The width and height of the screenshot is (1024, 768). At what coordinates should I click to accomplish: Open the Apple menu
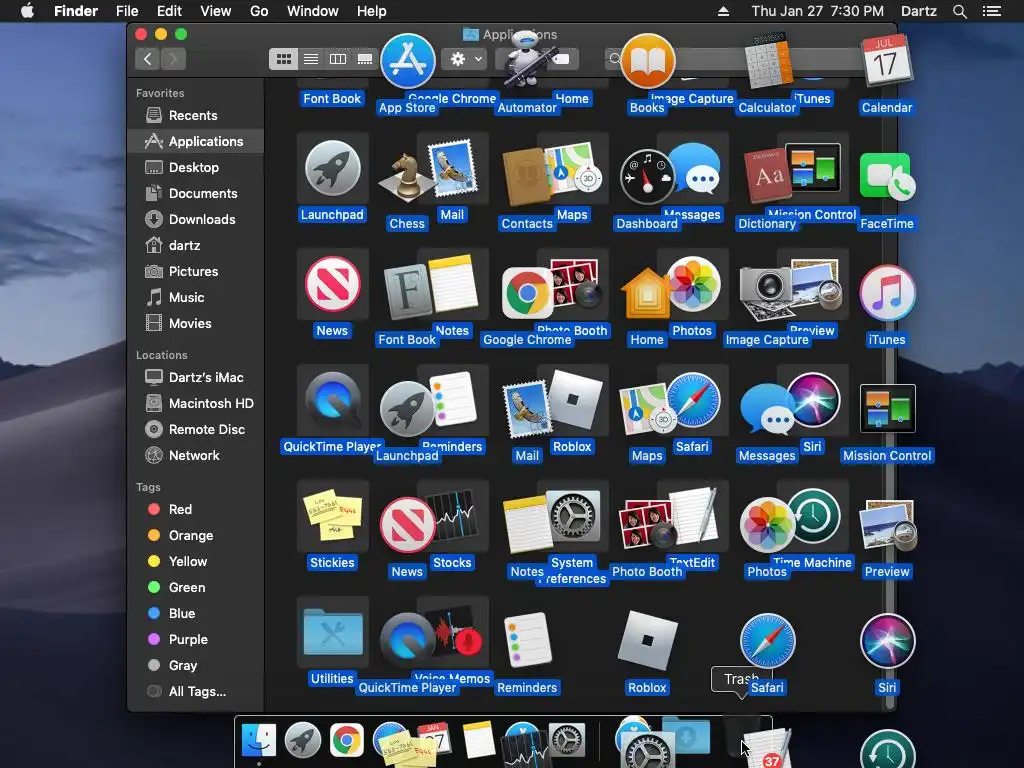(x=27, y=11)
